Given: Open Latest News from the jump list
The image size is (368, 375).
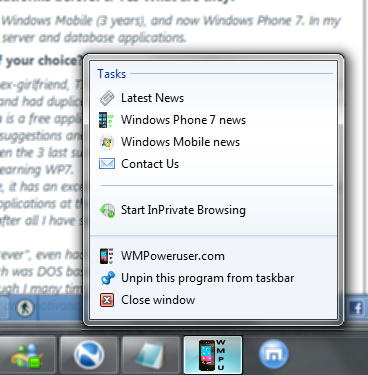Looking at the screenshot, I should pos(213,98).
